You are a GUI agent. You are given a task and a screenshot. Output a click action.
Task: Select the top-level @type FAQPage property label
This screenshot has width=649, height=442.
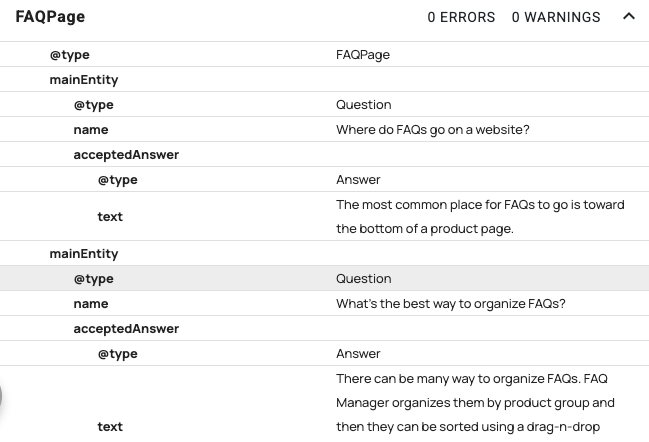click(x=70, y=54)
